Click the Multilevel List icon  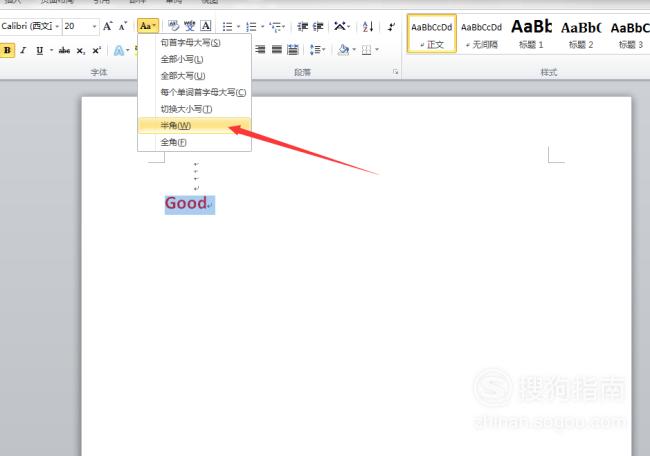(x=275, y=27)
